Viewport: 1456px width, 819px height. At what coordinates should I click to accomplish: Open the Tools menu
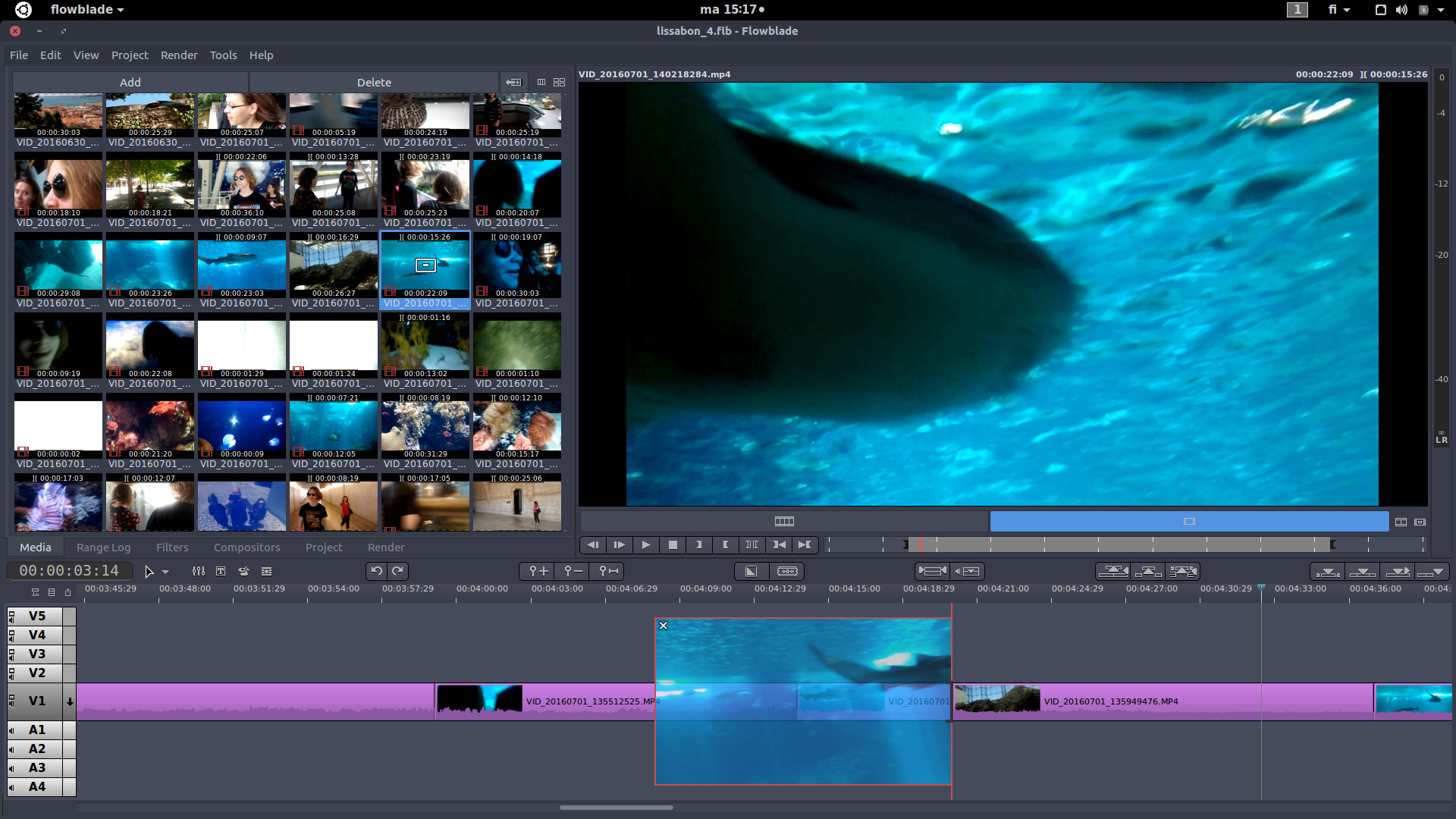pos(223,55)
